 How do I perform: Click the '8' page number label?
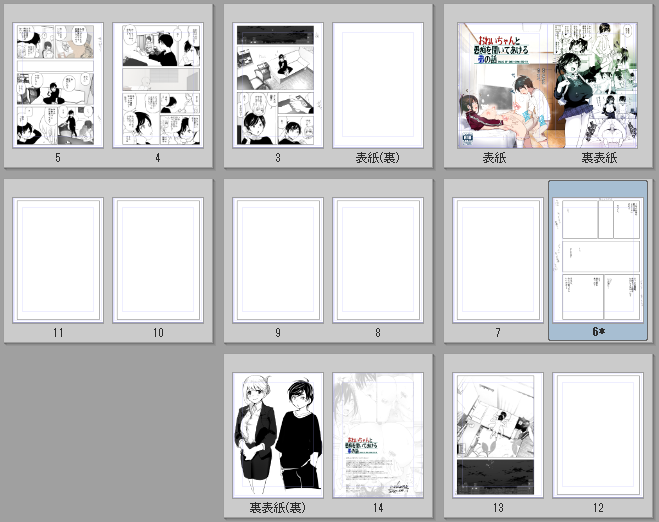pyautogui.click(x=378, y=333)
